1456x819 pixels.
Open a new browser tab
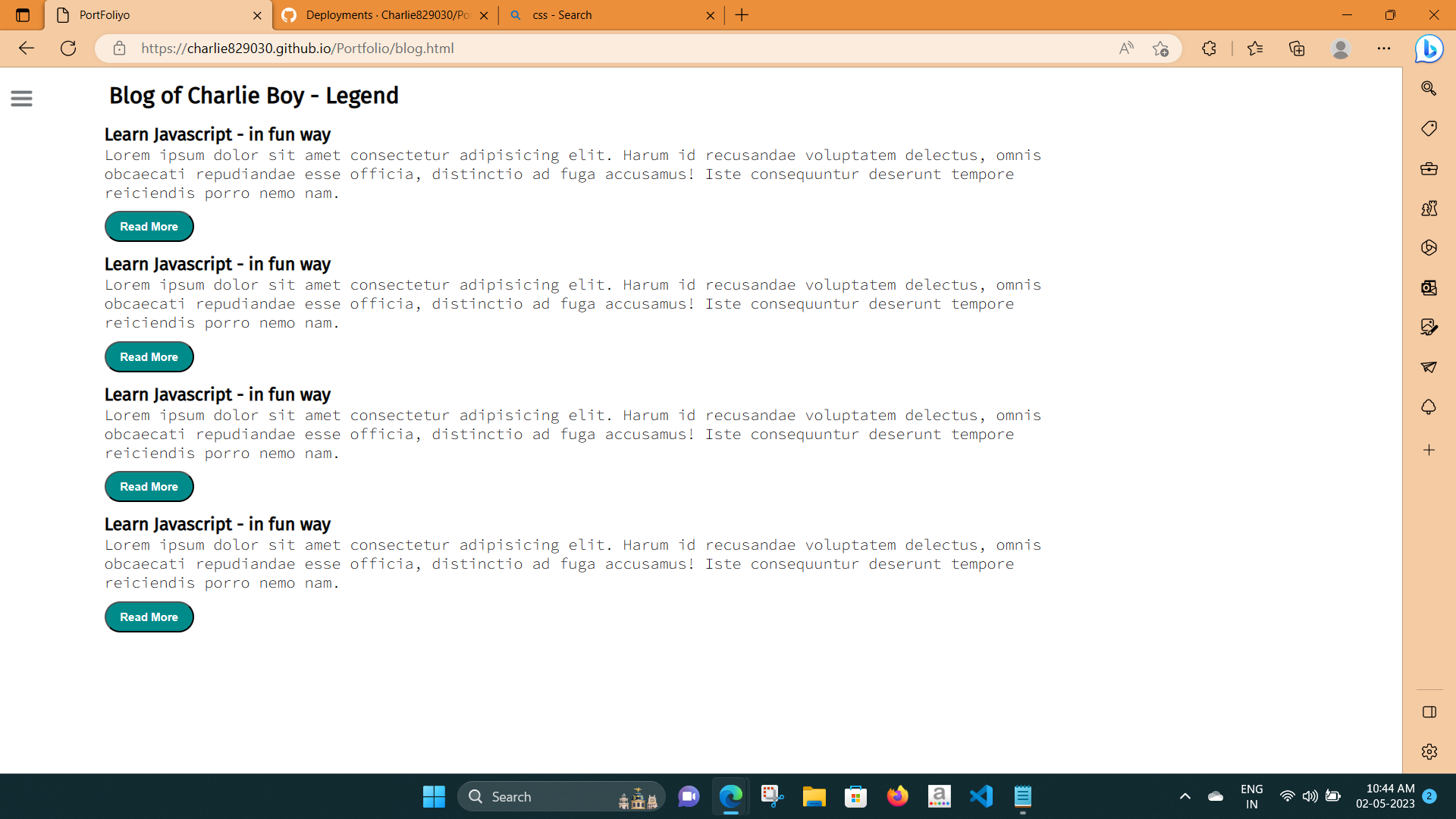(x=742, y=15)
